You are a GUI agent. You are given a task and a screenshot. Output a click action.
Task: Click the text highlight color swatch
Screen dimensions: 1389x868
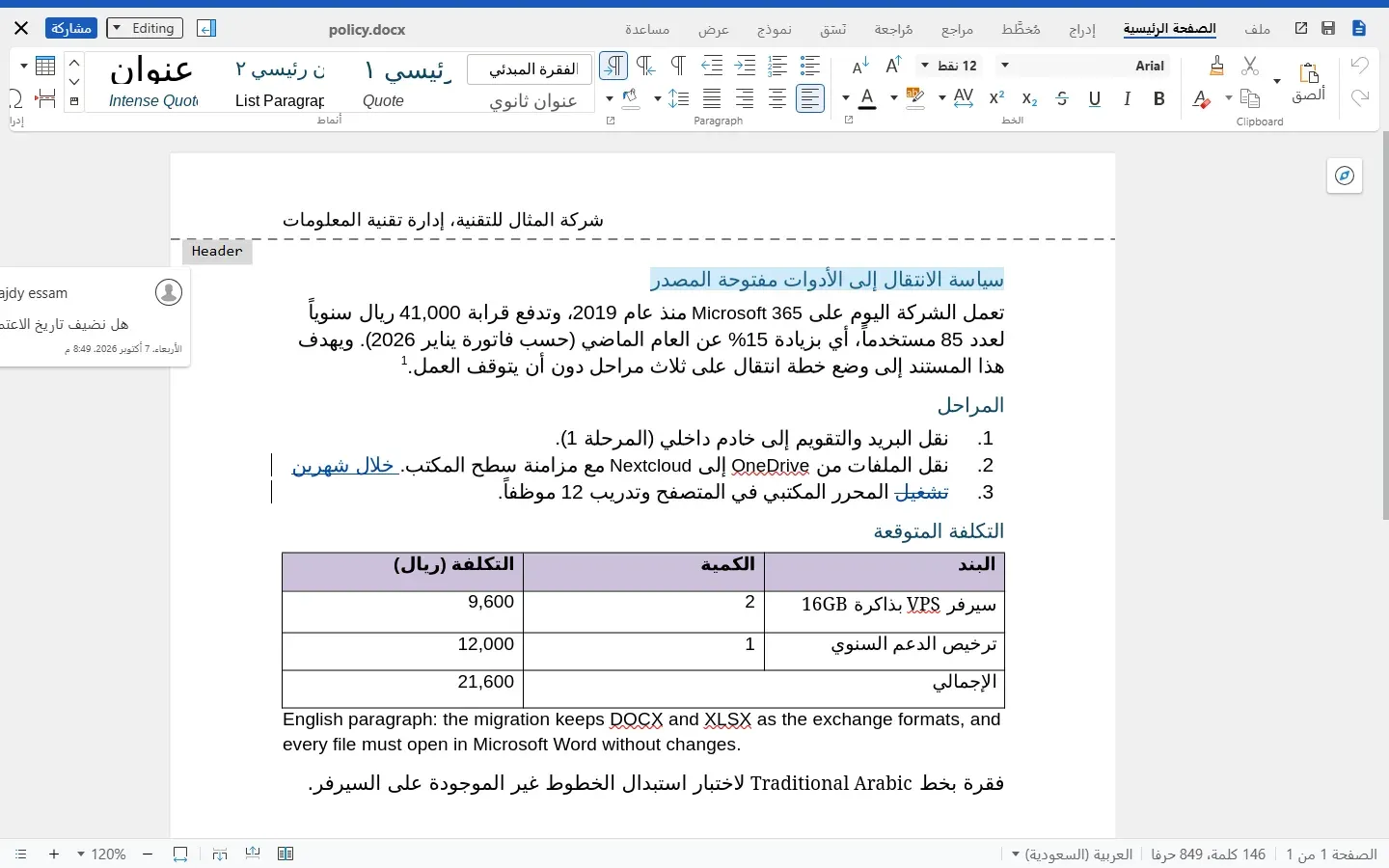pos(916,98)
